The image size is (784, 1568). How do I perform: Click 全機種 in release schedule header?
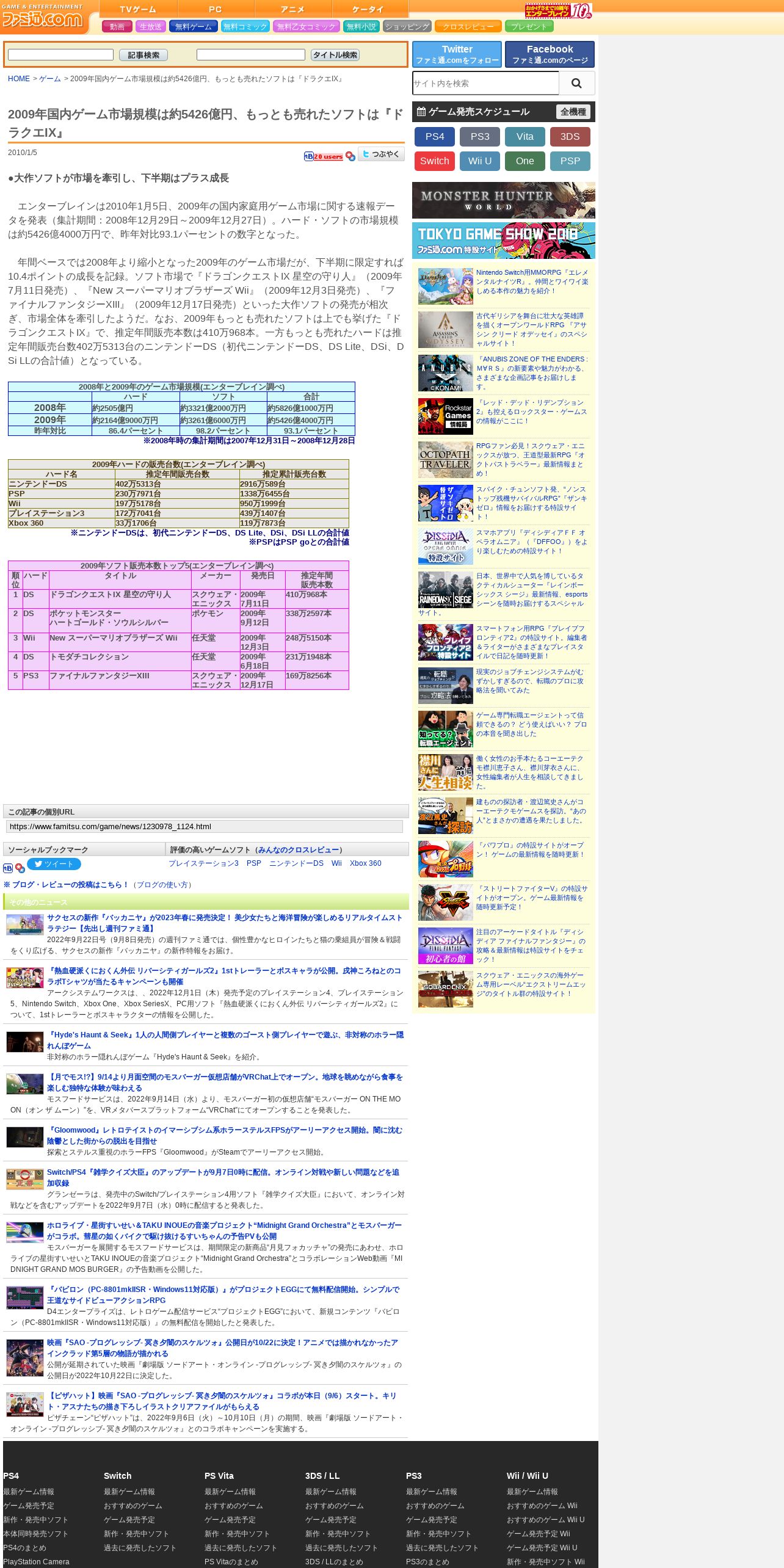point(573,112)
